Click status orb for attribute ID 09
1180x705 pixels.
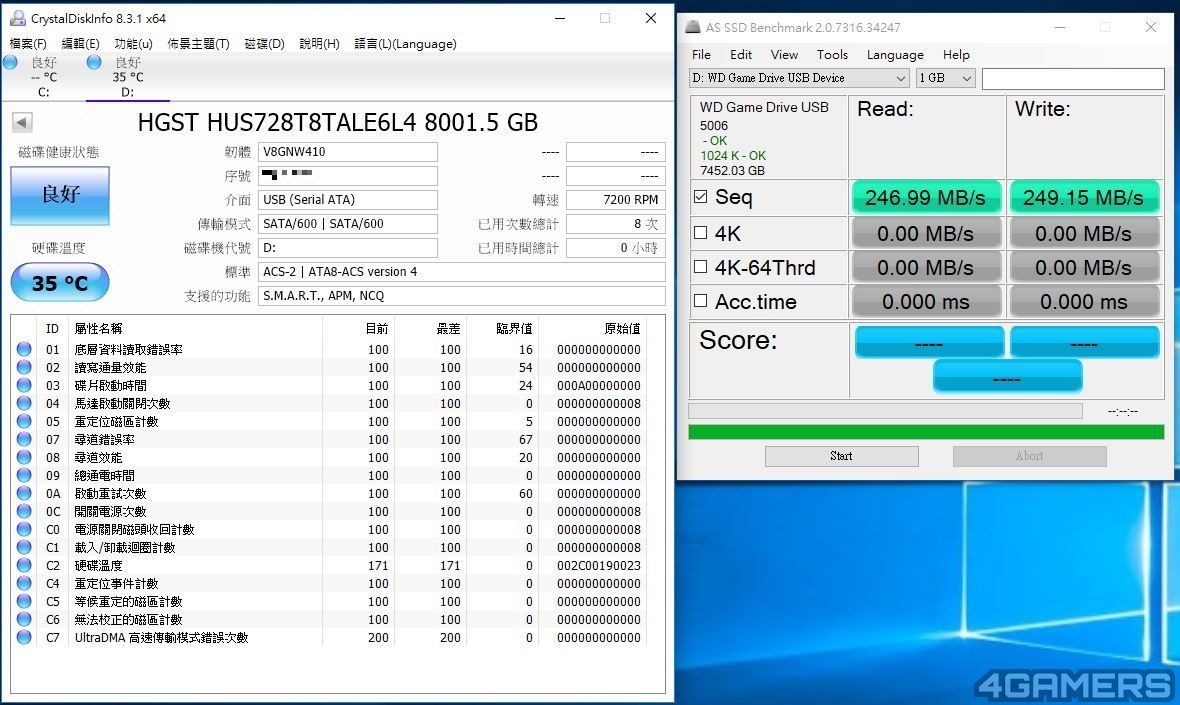coord(24,476)
